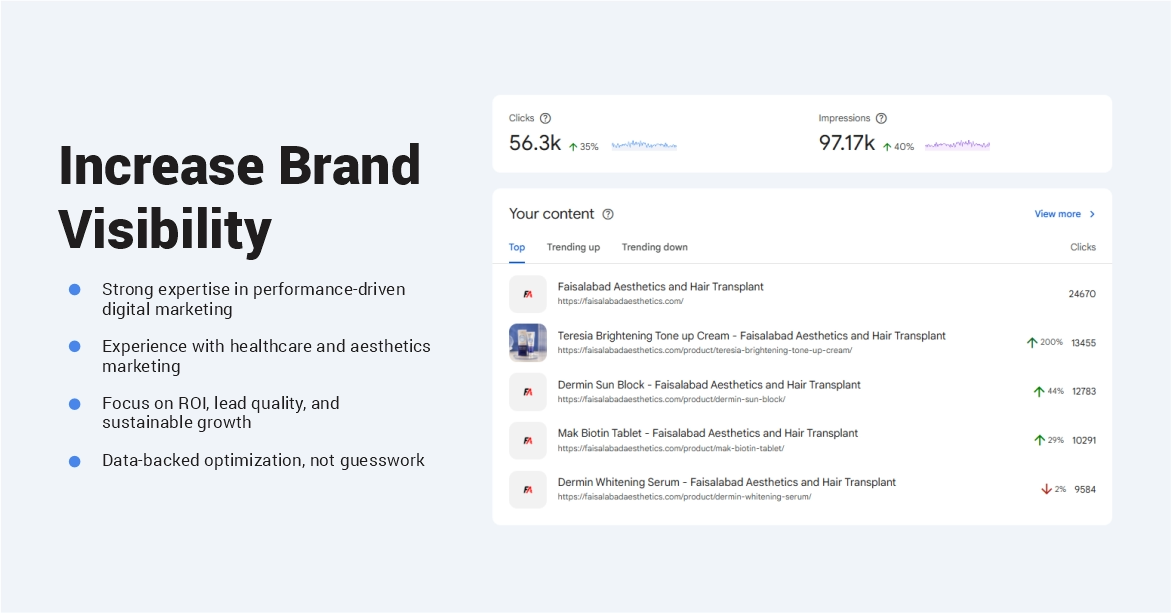
Task: Click the Clicks sparkline trend chart
Action: tap(644, 146)
